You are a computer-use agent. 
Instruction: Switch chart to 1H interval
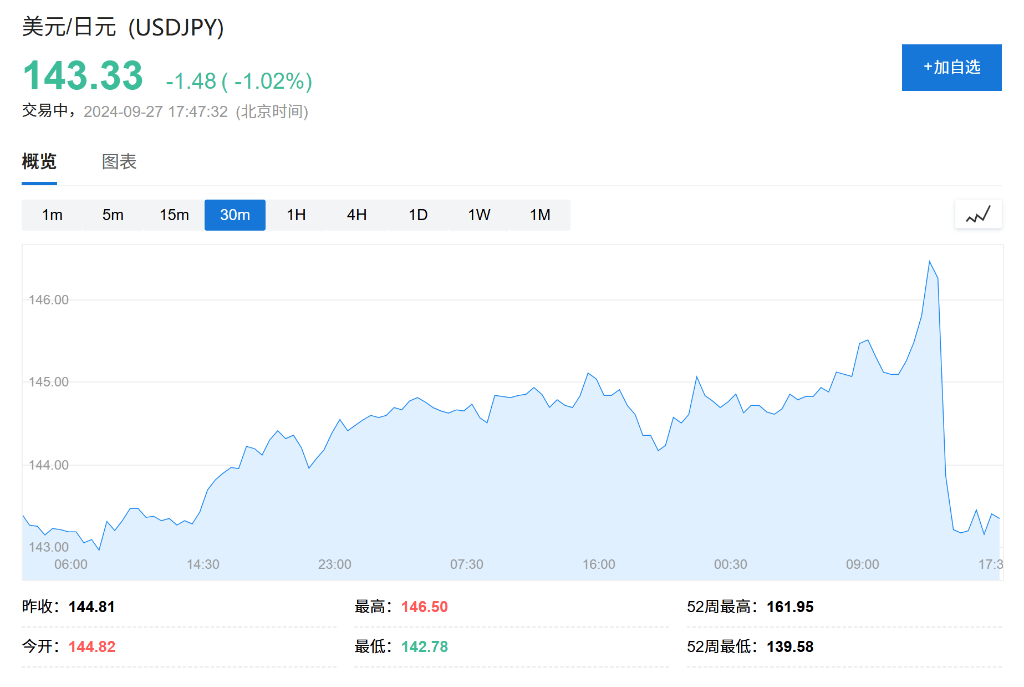tap(296, 215)
